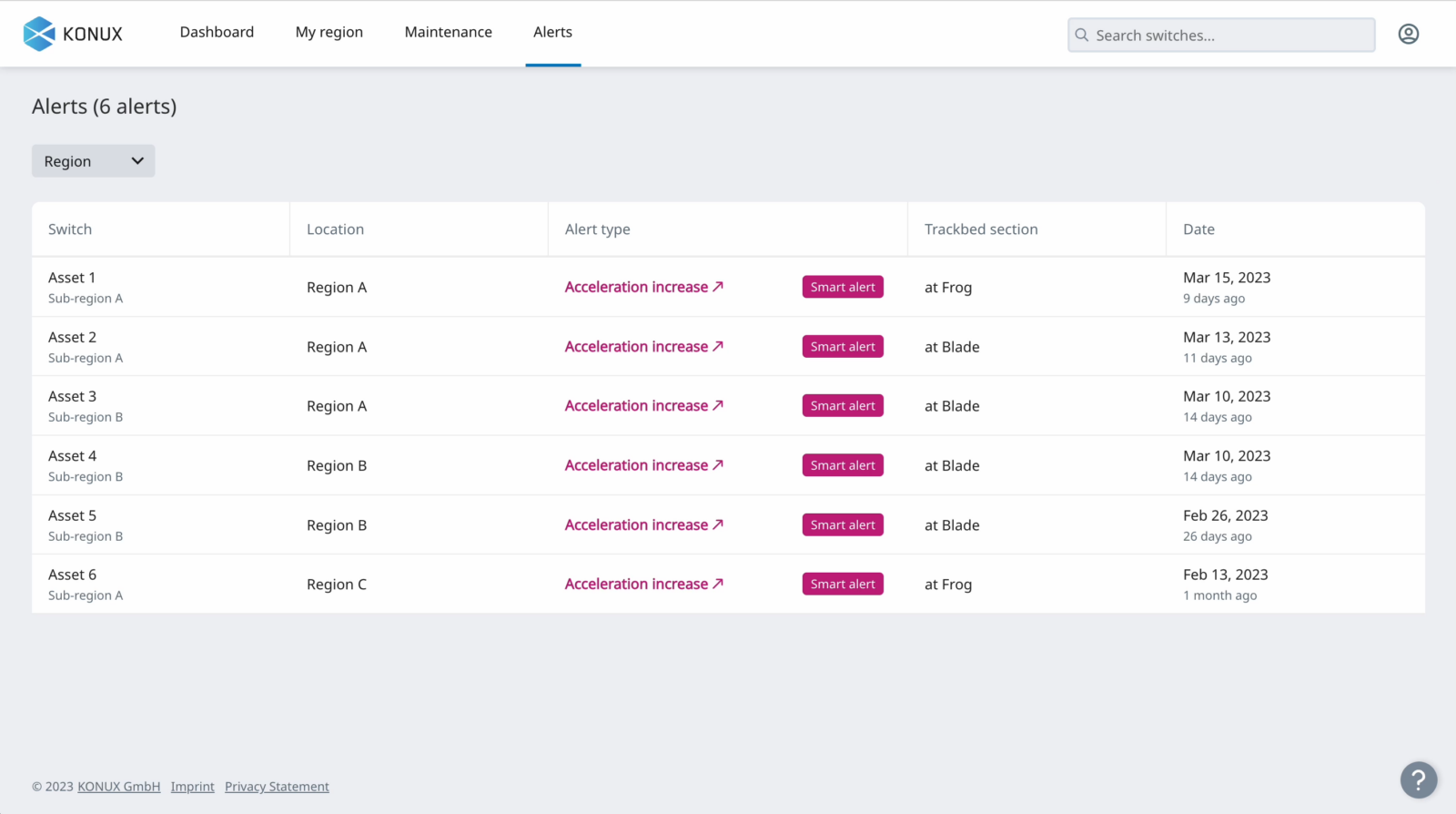The width and height of the screenshot is (1456, 814).
Task: Expand the Region filter dropdown
Action: (93, 161)
